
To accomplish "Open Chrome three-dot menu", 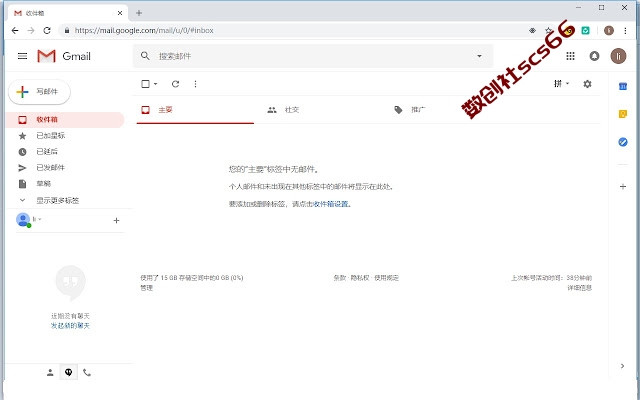I will click(x=625, y=30).
